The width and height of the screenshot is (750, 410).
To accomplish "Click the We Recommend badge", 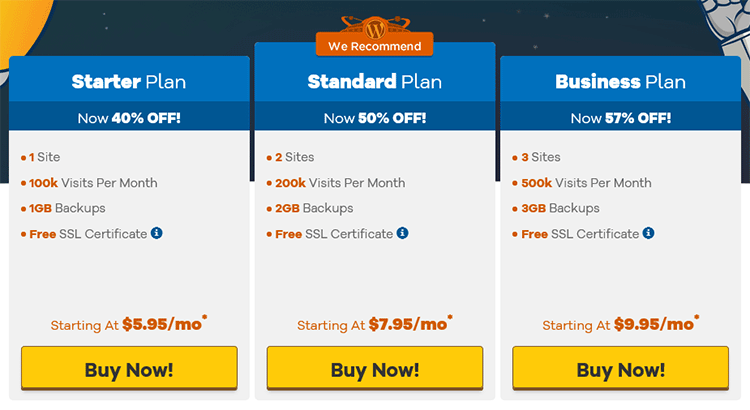I will pyautogui.click(x=375, y=46).
